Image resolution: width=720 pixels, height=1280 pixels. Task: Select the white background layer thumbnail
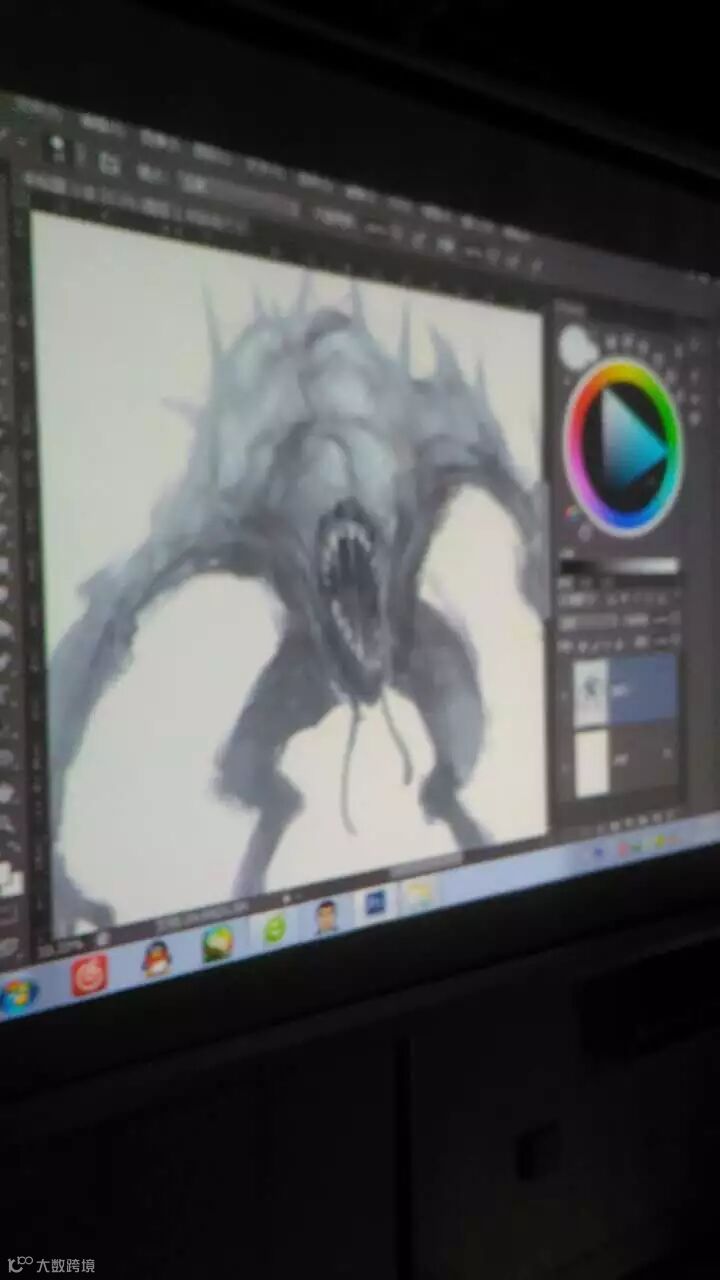(x=591, y=761)
